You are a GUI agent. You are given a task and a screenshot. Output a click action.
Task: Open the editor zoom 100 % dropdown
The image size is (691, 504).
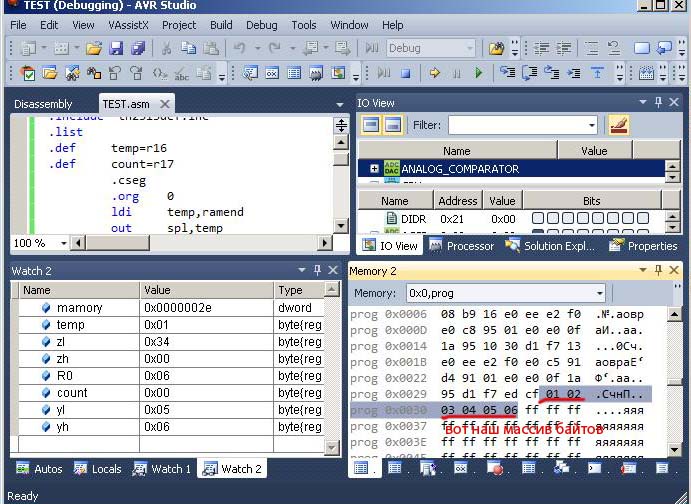(x=64, y=243)
